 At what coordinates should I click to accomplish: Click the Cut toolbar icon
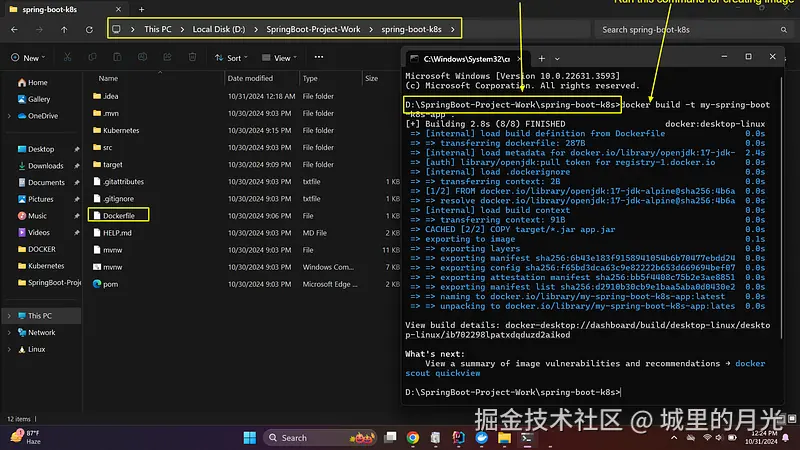(x=67, y=58)
